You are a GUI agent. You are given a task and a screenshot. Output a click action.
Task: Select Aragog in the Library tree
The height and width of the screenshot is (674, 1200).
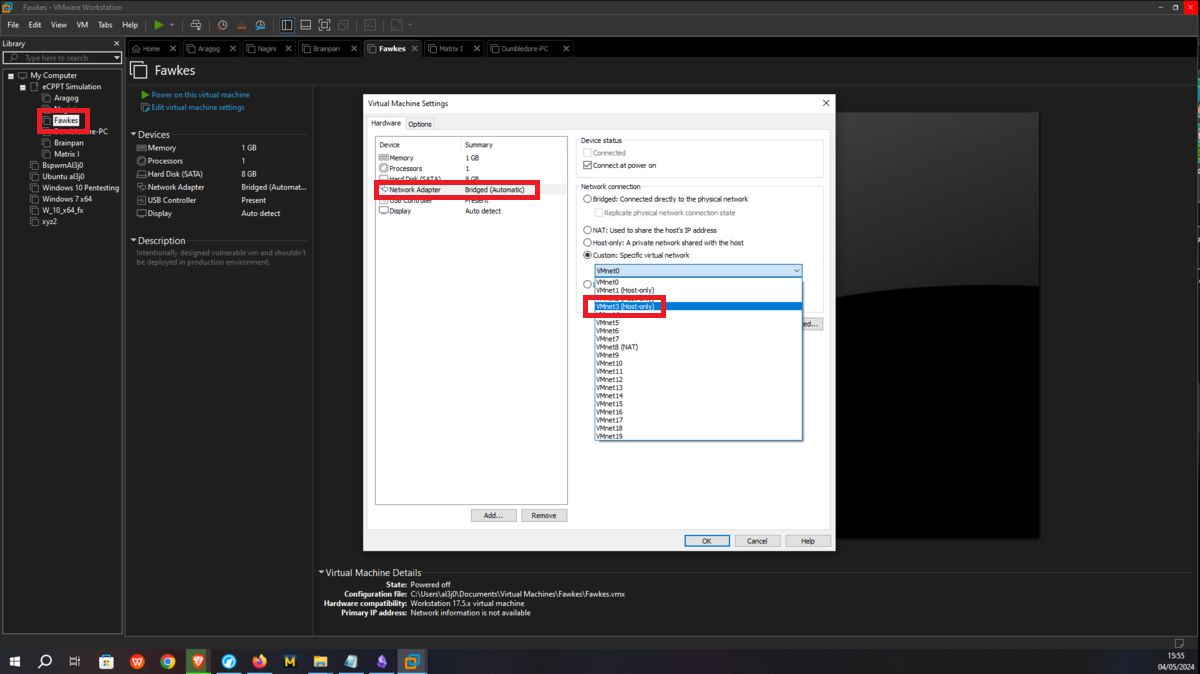click(x=66, y=98)
